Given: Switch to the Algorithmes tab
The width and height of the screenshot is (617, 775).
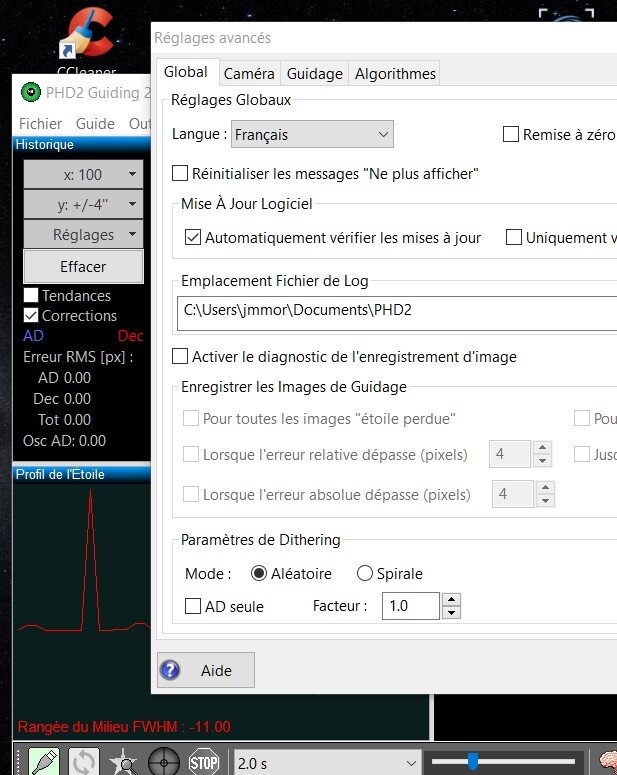Looking at the screenshot, I should pos(395,74).
